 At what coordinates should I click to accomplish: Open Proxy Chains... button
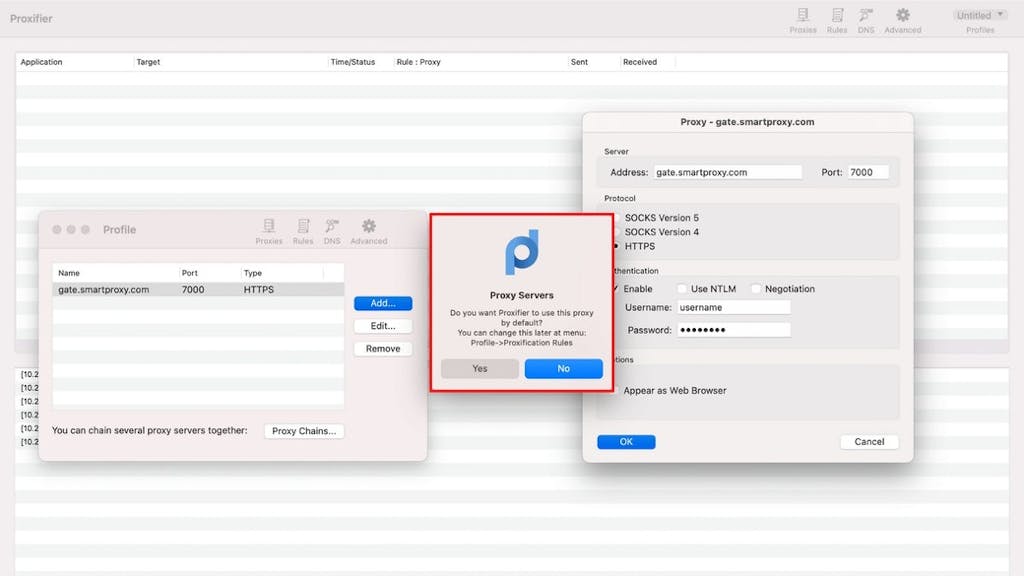click(x=304, y=431)
